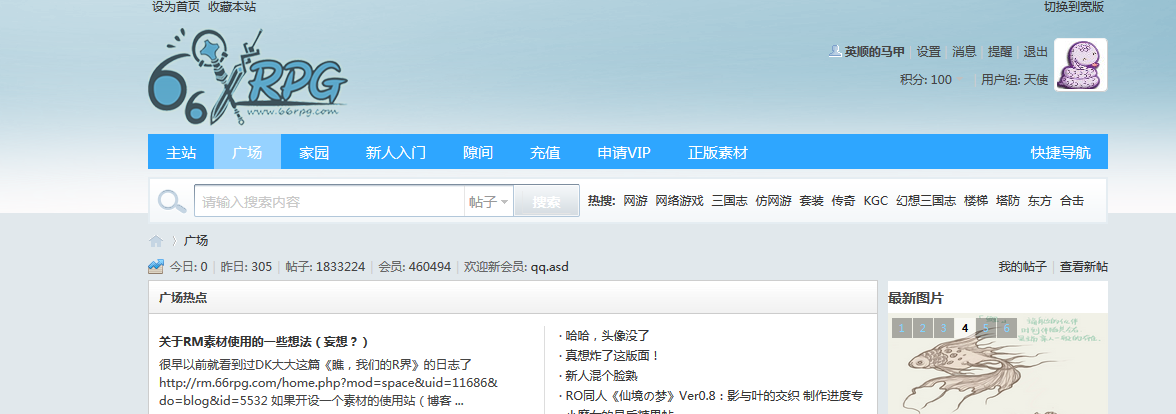1176x414 pixels.
Task: Click hot search term 仿网游
Action: coord(773,201)
